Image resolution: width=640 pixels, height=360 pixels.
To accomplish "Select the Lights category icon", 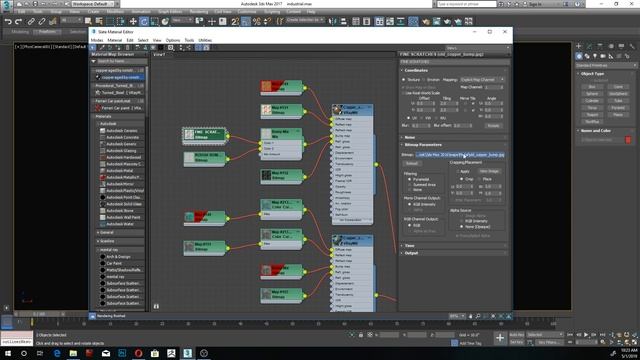I will pos(595,56).
